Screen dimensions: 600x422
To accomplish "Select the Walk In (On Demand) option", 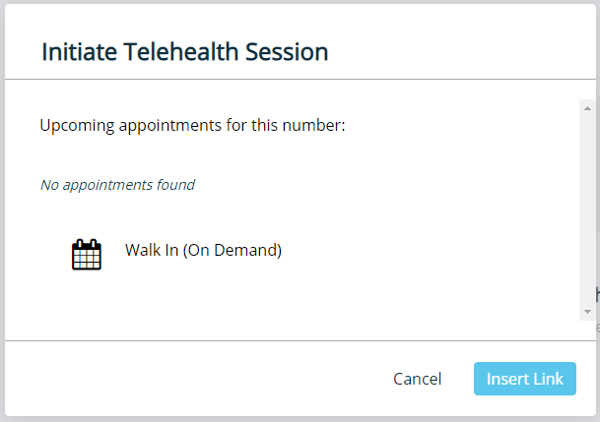I will point(203,250).
